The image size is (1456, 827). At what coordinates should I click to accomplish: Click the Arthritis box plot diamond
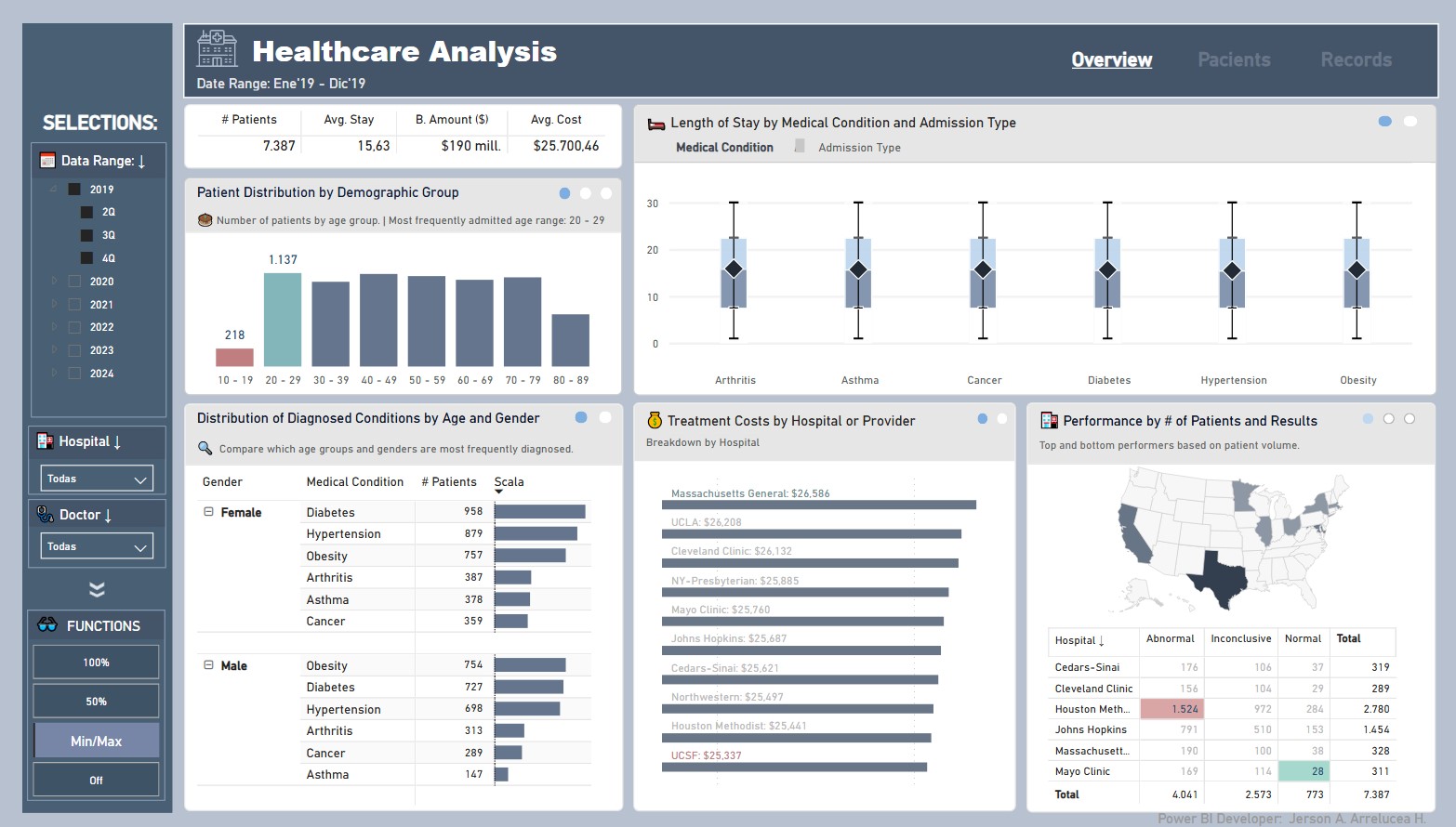734,269
